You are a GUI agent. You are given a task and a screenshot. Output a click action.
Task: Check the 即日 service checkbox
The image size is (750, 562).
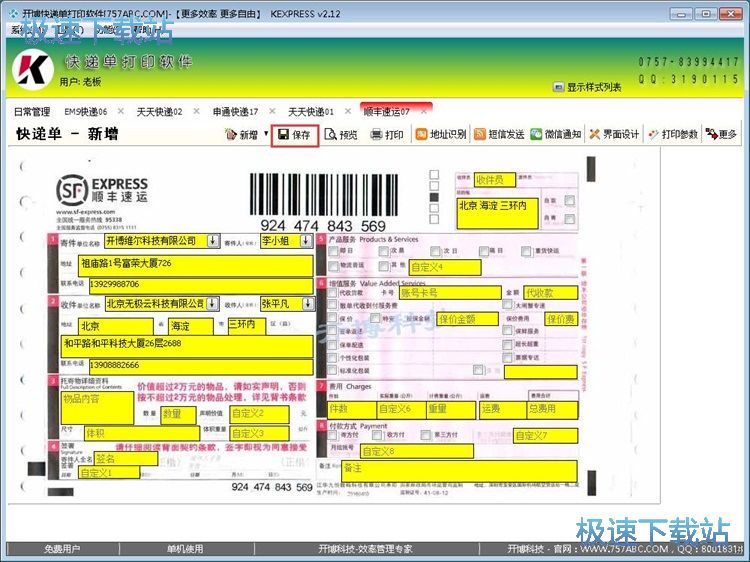click(x=333, y=251)
